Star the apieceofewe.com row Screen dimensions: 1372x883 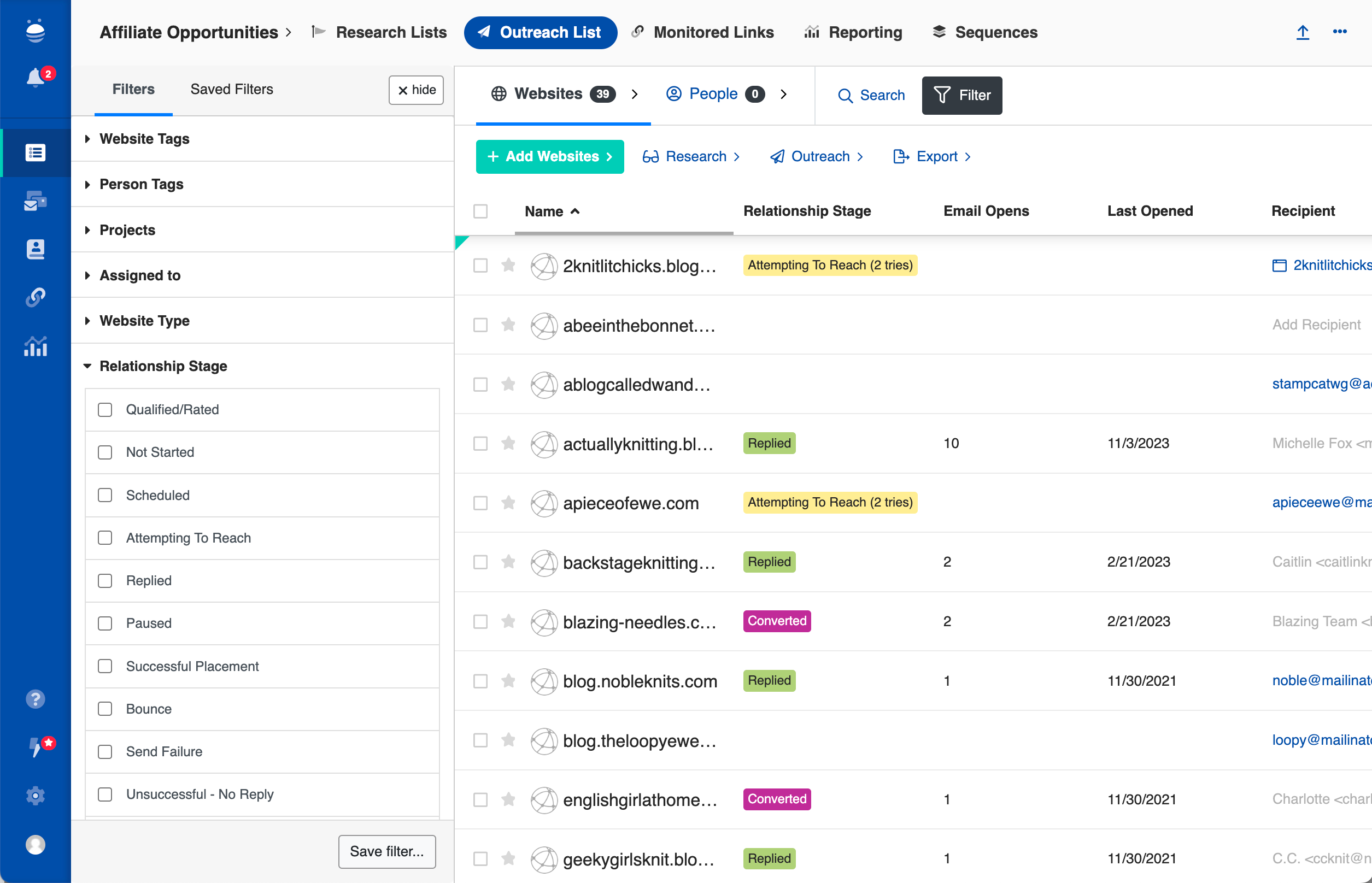tap(508, 503)
